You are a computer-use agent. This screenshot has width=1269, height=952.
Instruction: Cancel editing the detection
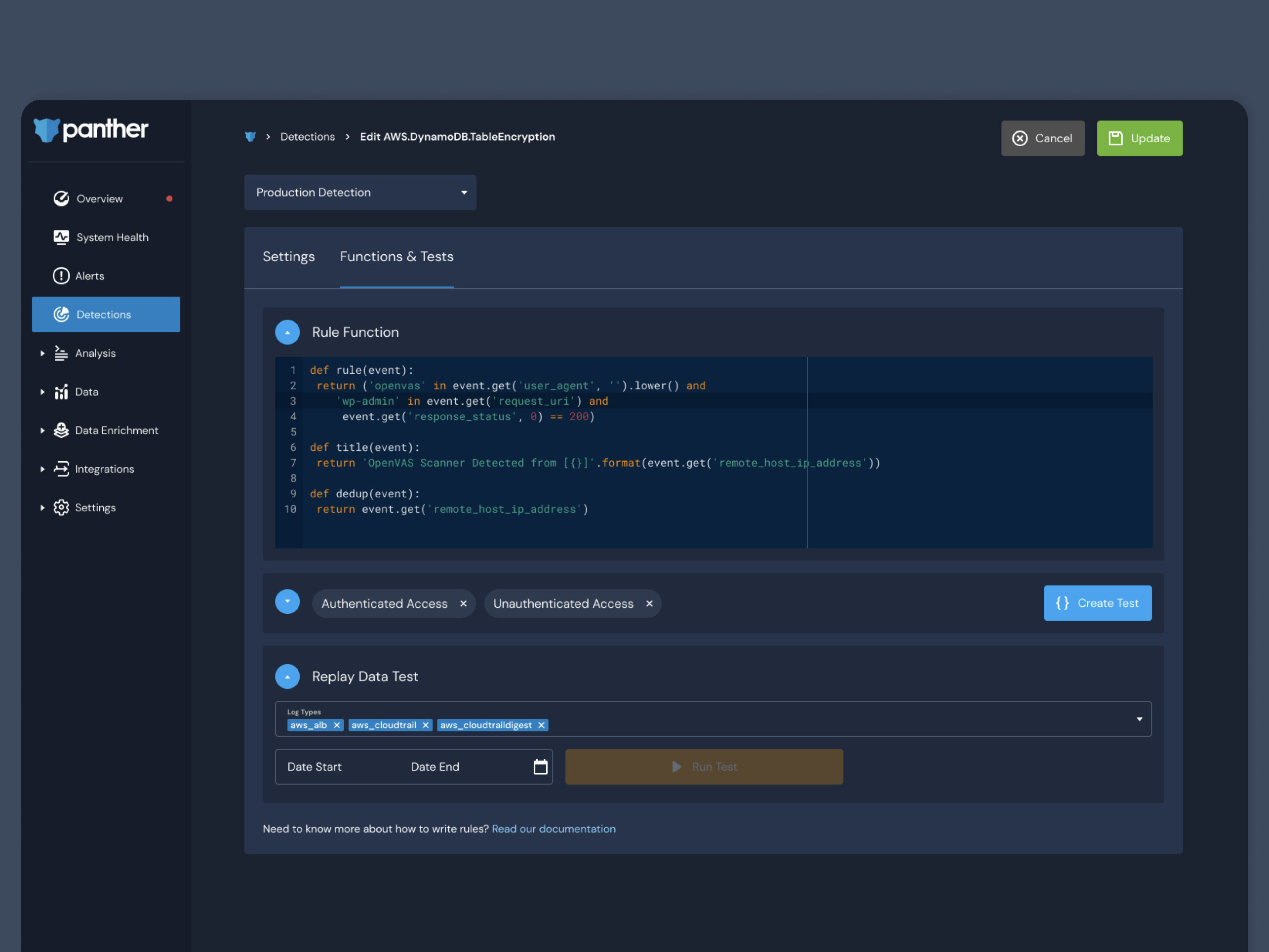click(1043, 138)
